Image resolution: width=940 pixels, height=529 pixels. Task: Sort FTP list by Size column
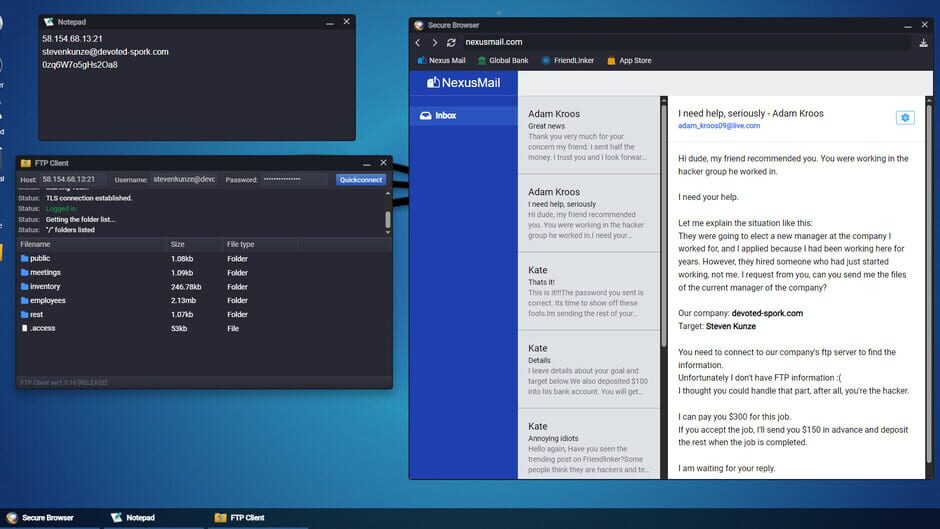click(195, 244)
